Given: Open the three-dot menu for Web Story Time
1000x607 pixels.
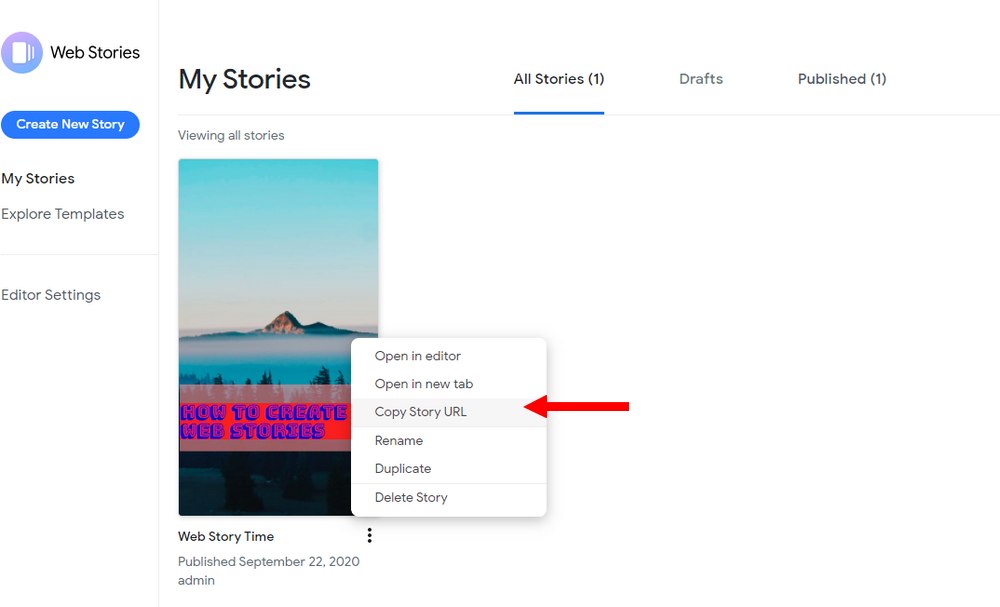Looking at the screenshot, I should coord(369,536).
